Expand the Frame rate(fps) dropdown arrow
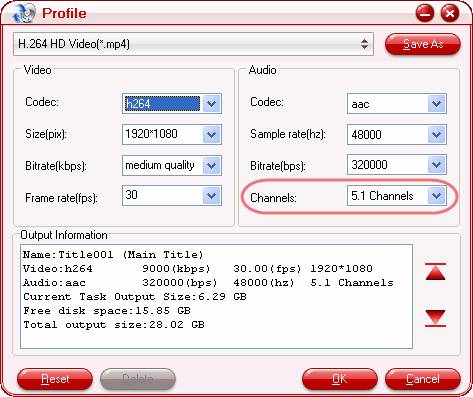 tap(211, 196)
